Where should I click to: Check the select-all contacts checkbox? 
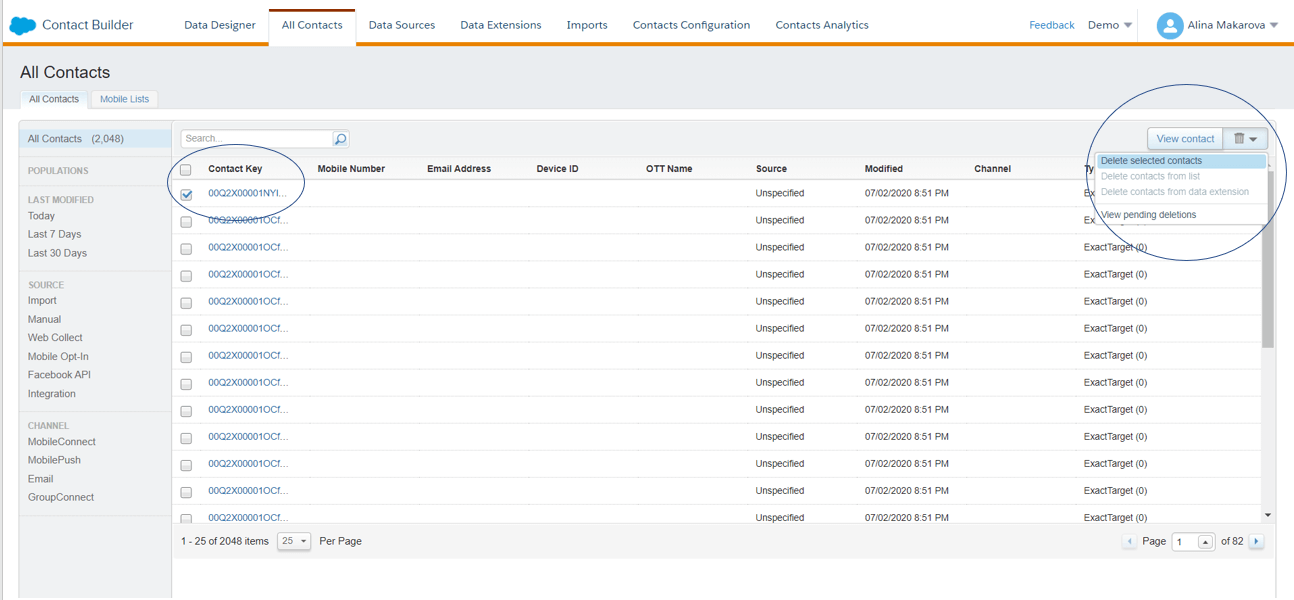[x=185, y=169]
